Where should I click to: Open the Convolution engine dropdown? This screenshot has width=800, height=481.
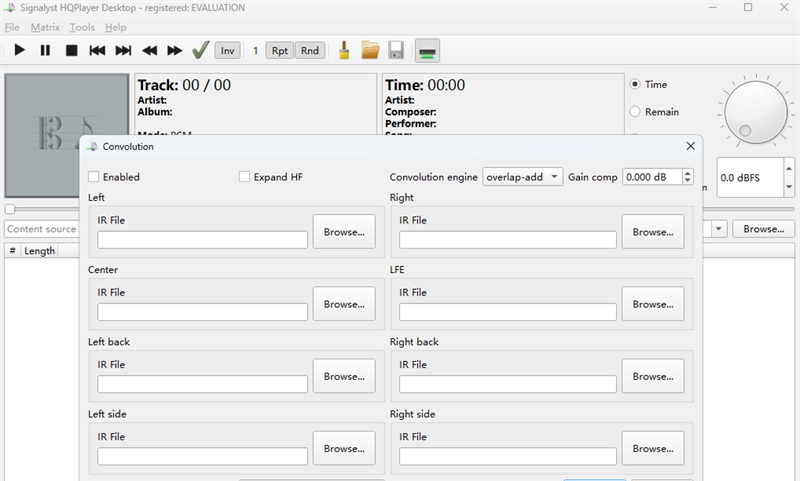click(x=522, y=177)
